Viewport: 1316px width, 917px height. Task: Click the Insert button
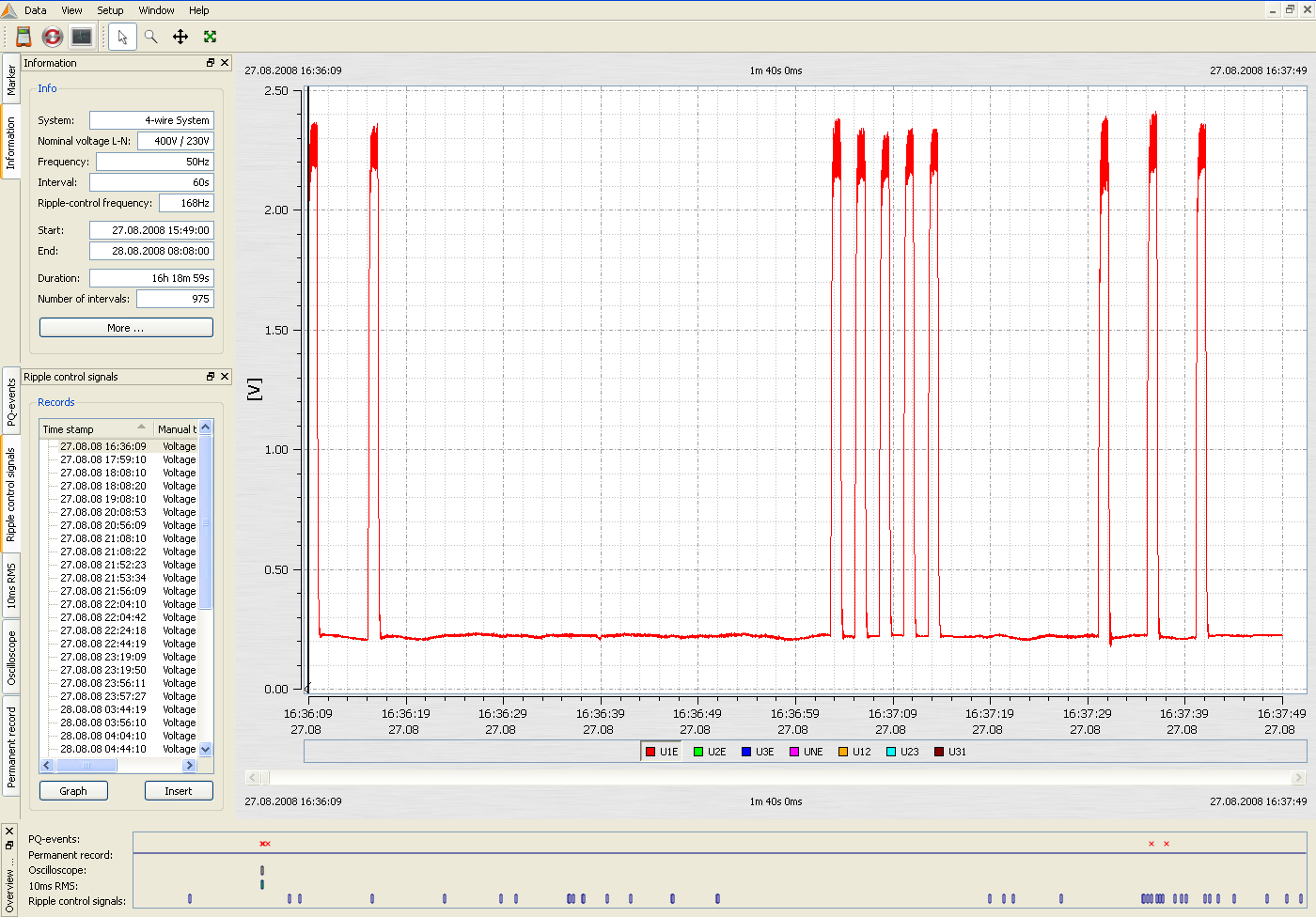pyautogui.click(x=179, y=791)
